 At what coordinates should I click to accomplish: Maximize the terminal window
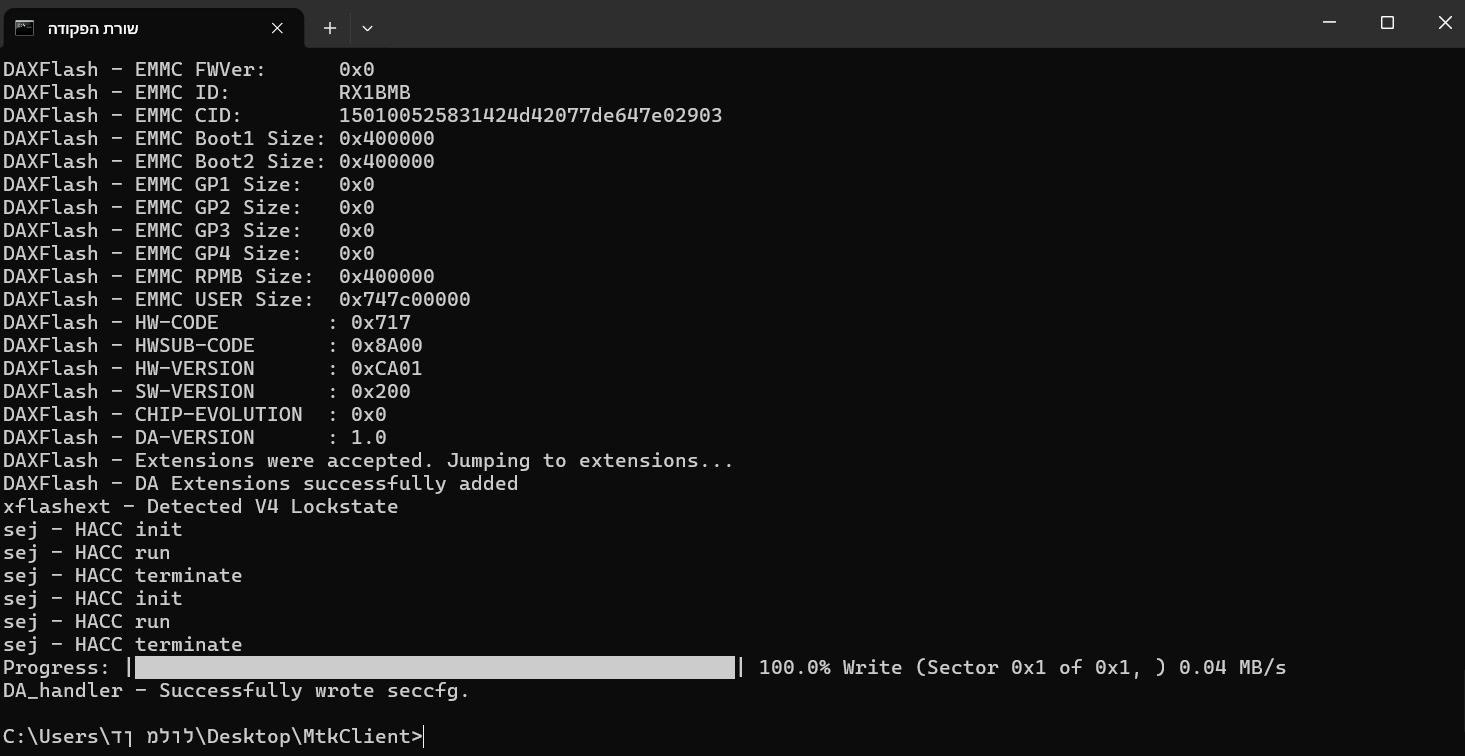tap(1387, 22)
